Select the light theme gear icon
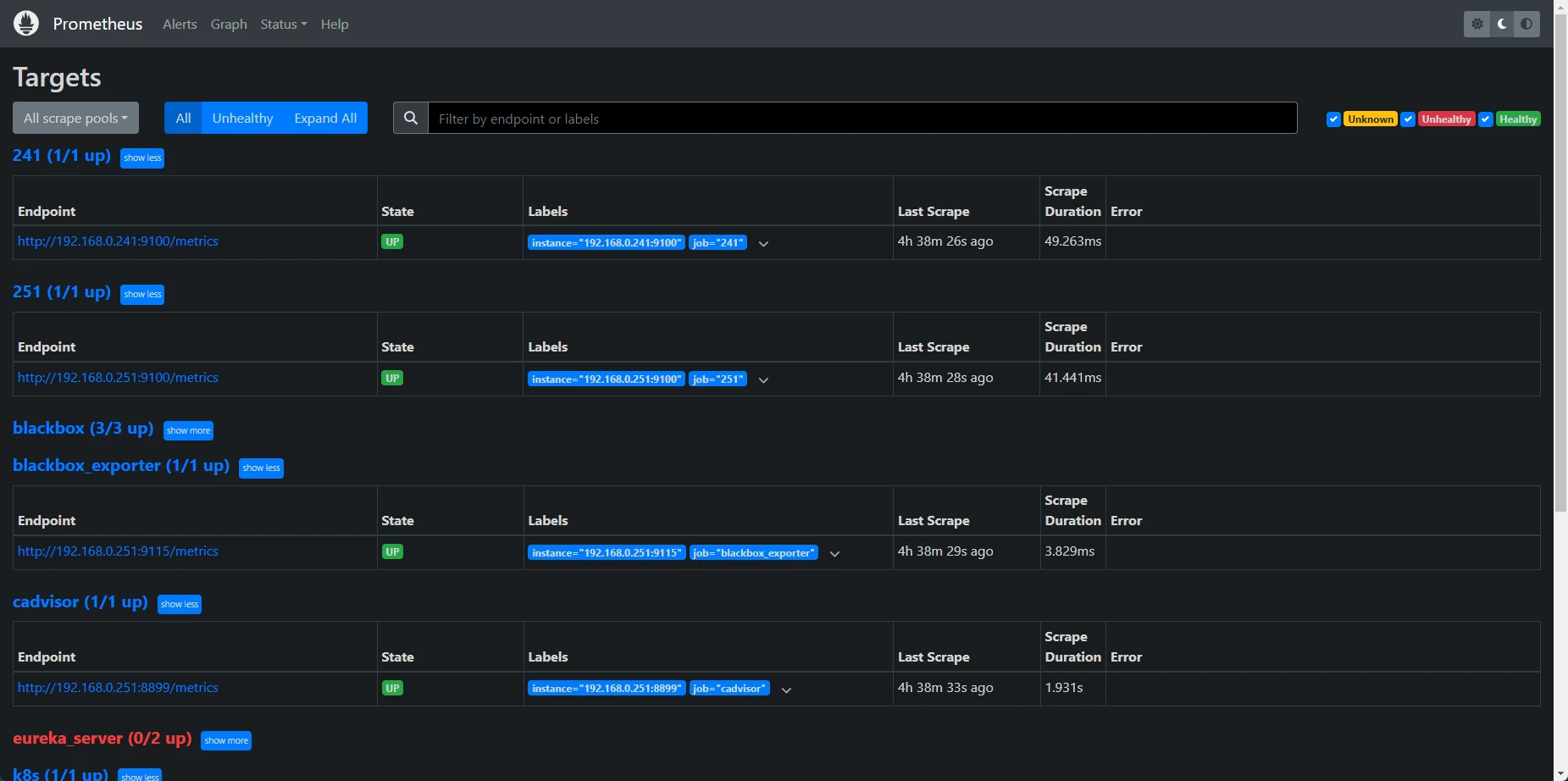Screen dimensions: 1568x781 coord(1477,24)
